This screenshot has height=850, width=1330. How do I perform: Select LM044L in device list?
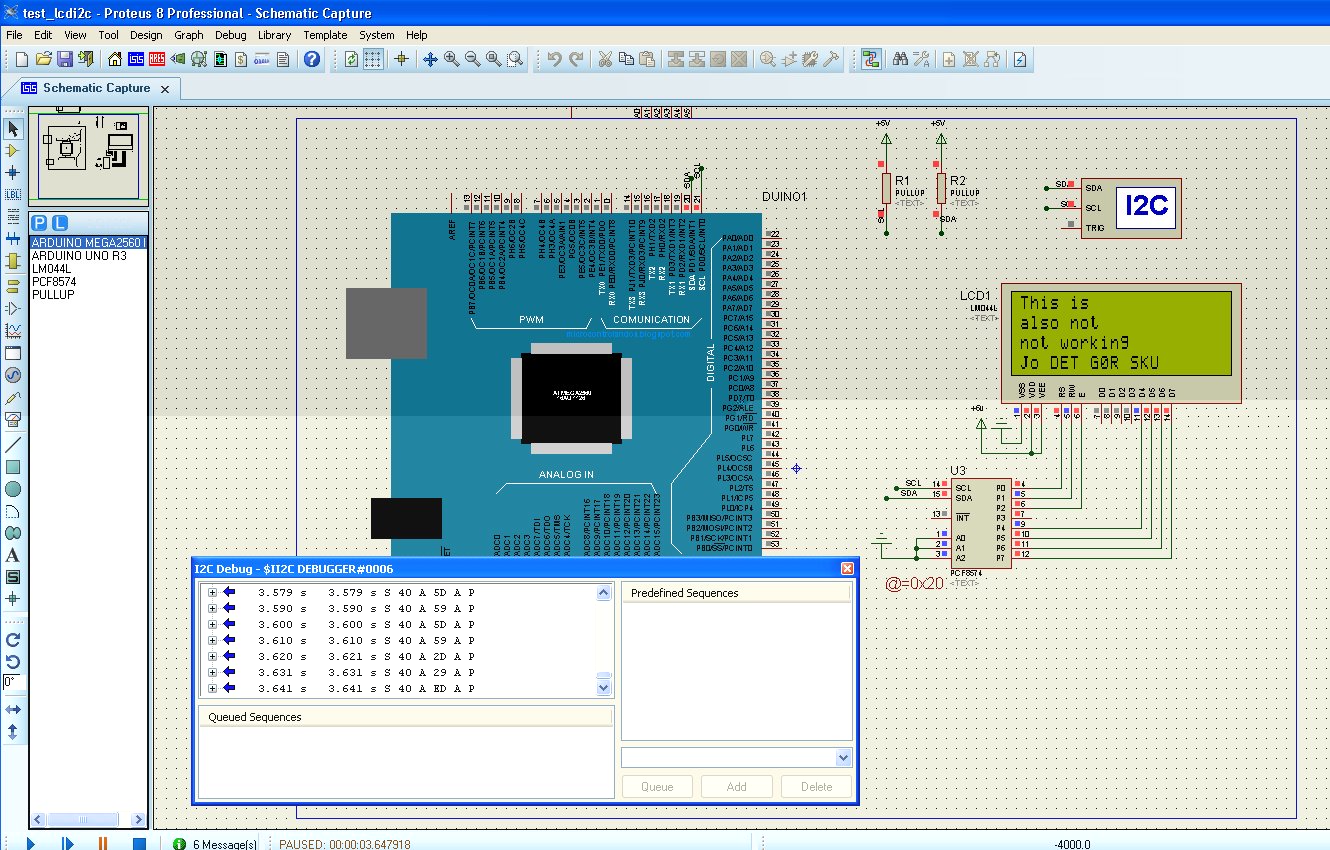(50, 269)
